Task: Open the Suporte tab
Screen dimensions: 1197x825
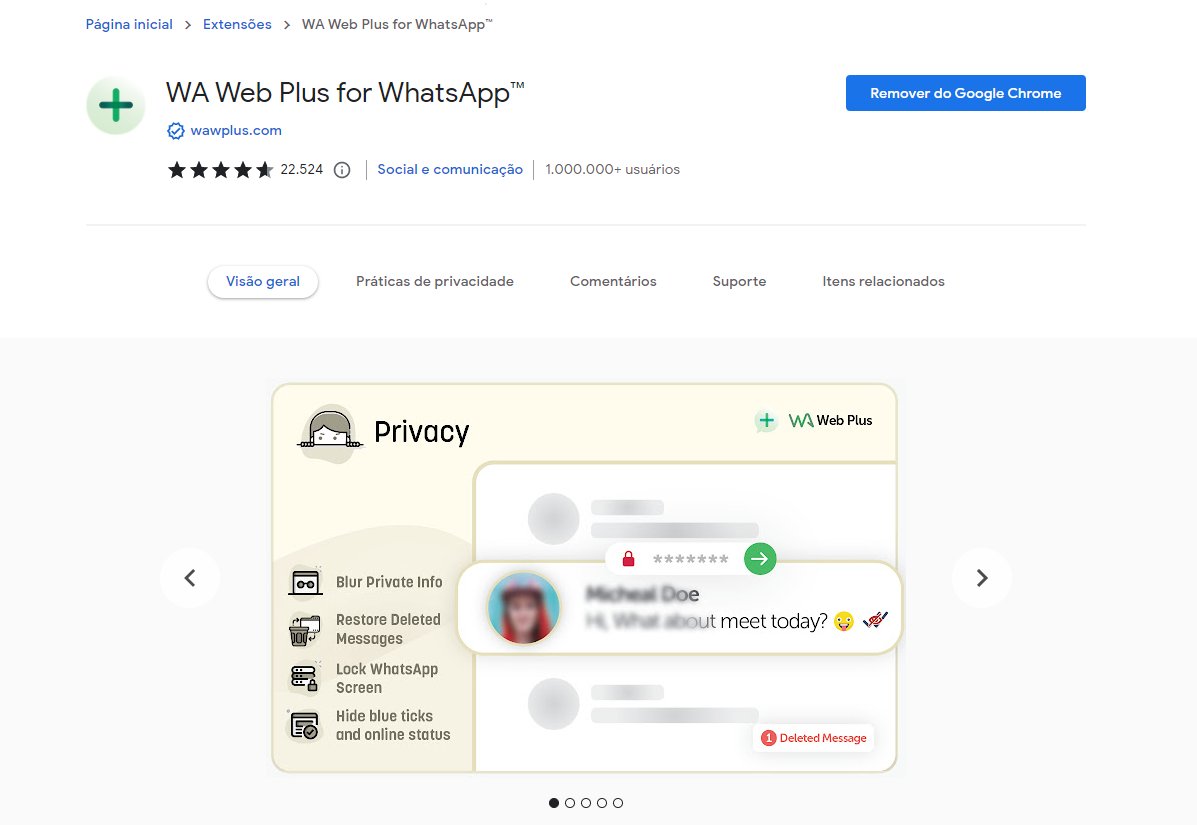Action: pyautogui.click(x=739, y=282)
